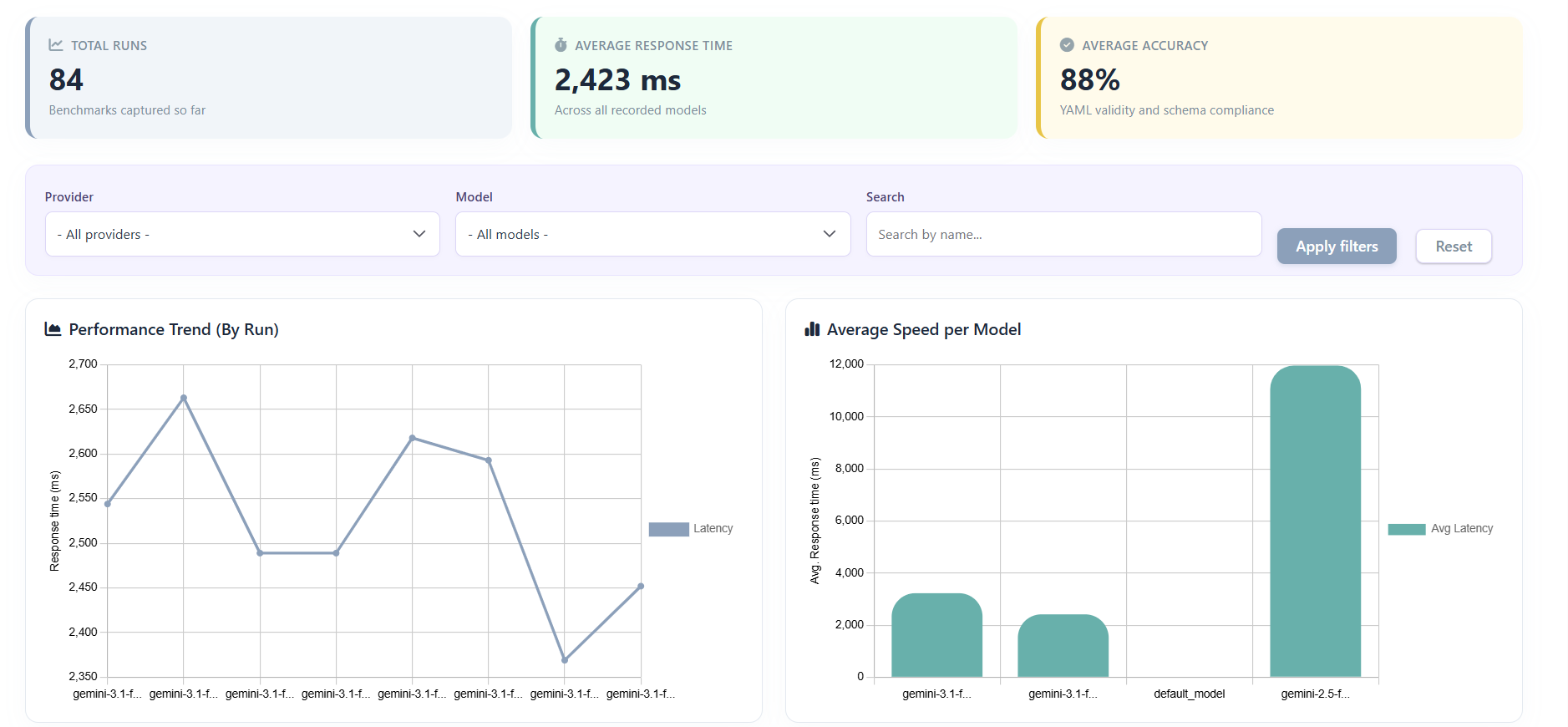Click the Performance Trend (By Run) heading

(x=174, y=329)
